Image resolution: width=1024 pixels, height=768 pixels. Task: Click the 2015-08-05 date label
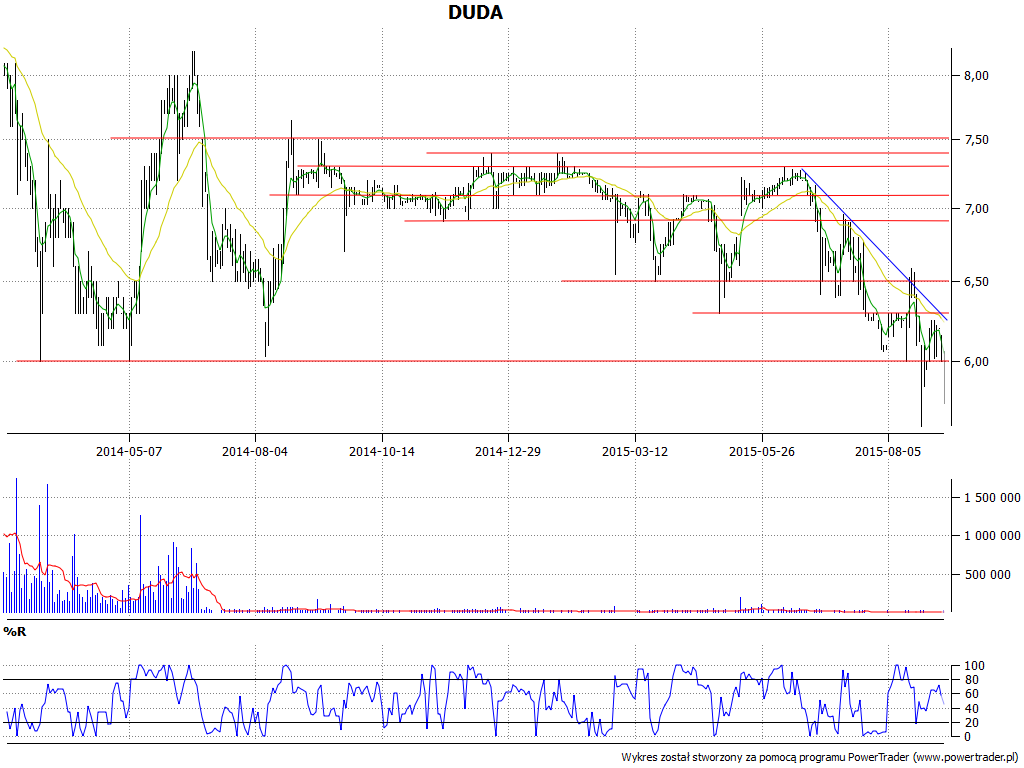click(888, 451)
